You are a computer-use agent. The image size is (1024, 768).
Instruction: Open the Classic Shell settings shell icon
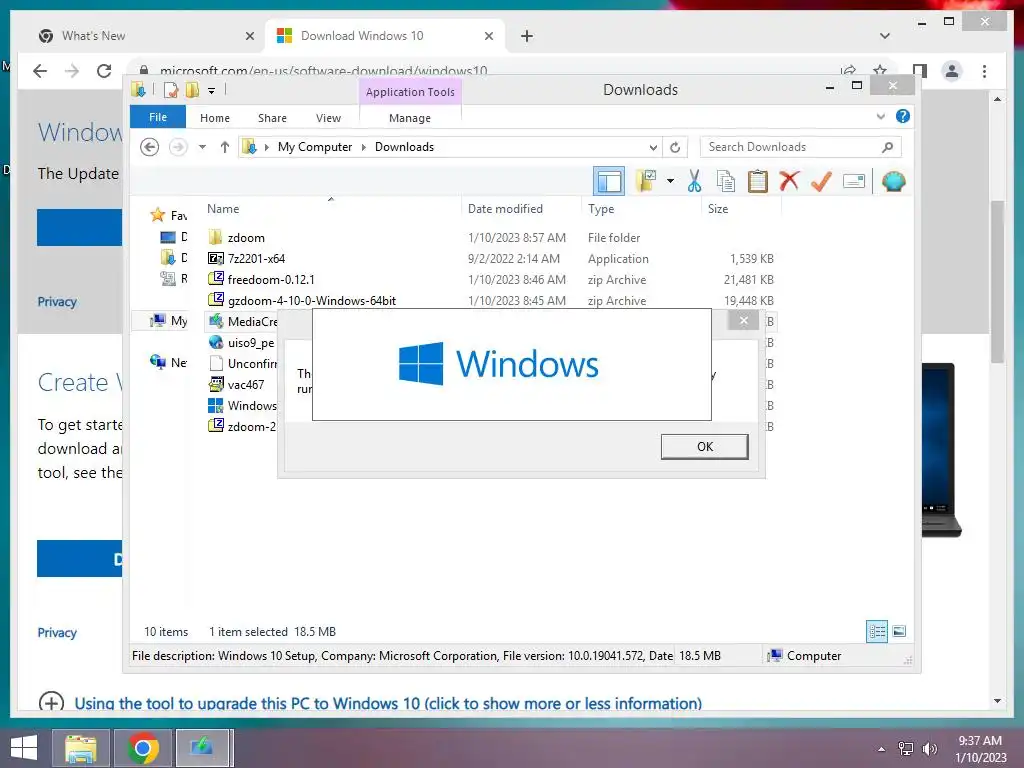coord(893,181)
